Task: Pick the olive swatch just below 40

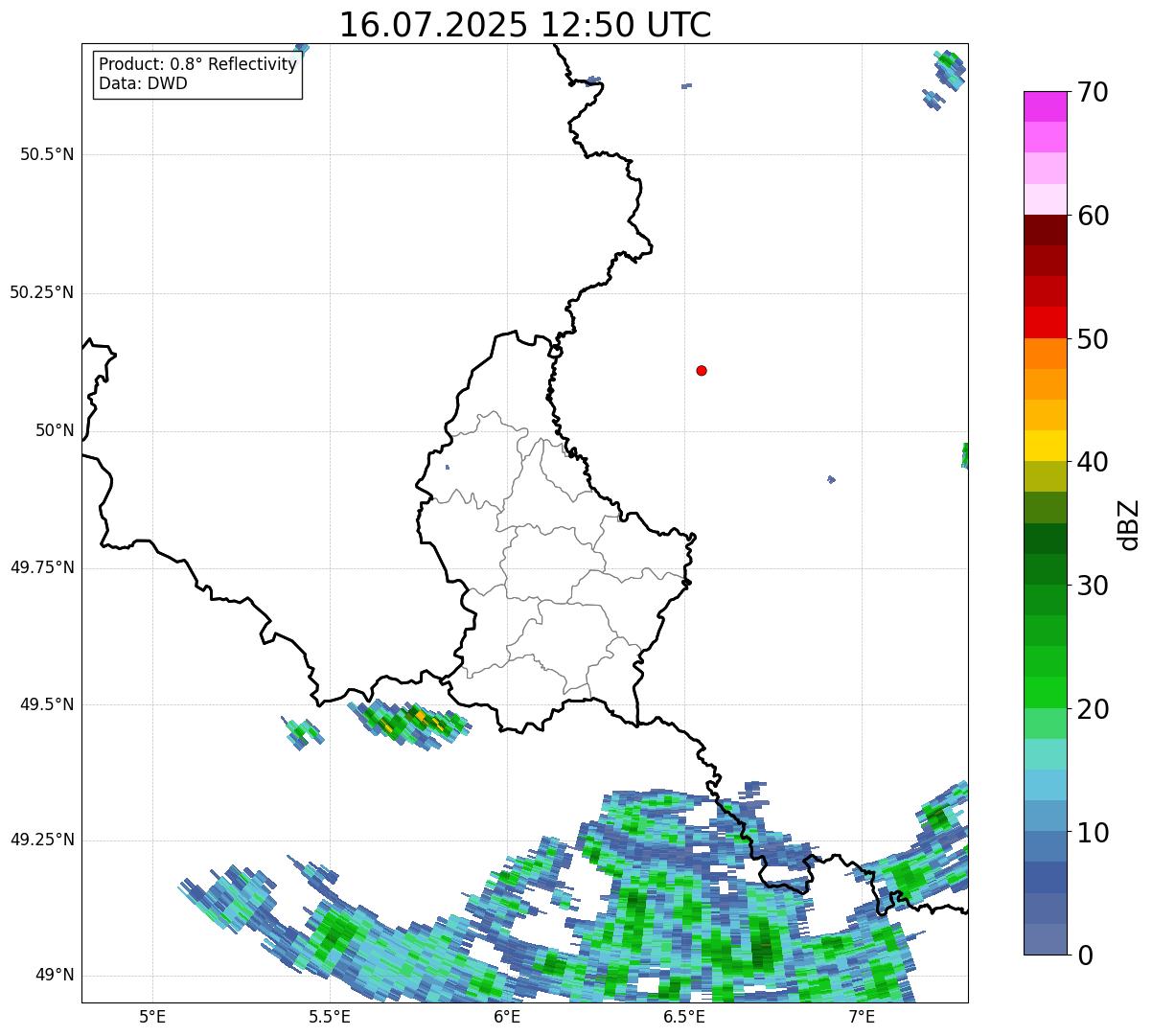Action: [x=1045, y=476]
